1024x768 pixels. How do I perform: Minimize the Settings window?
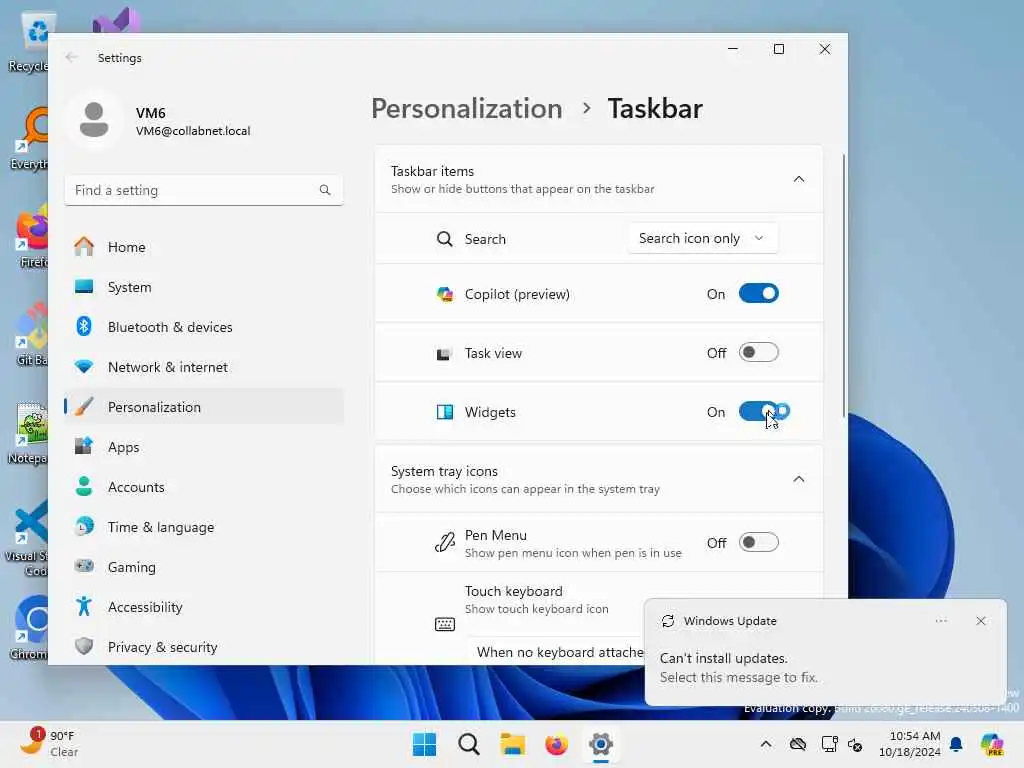point(733,49)
